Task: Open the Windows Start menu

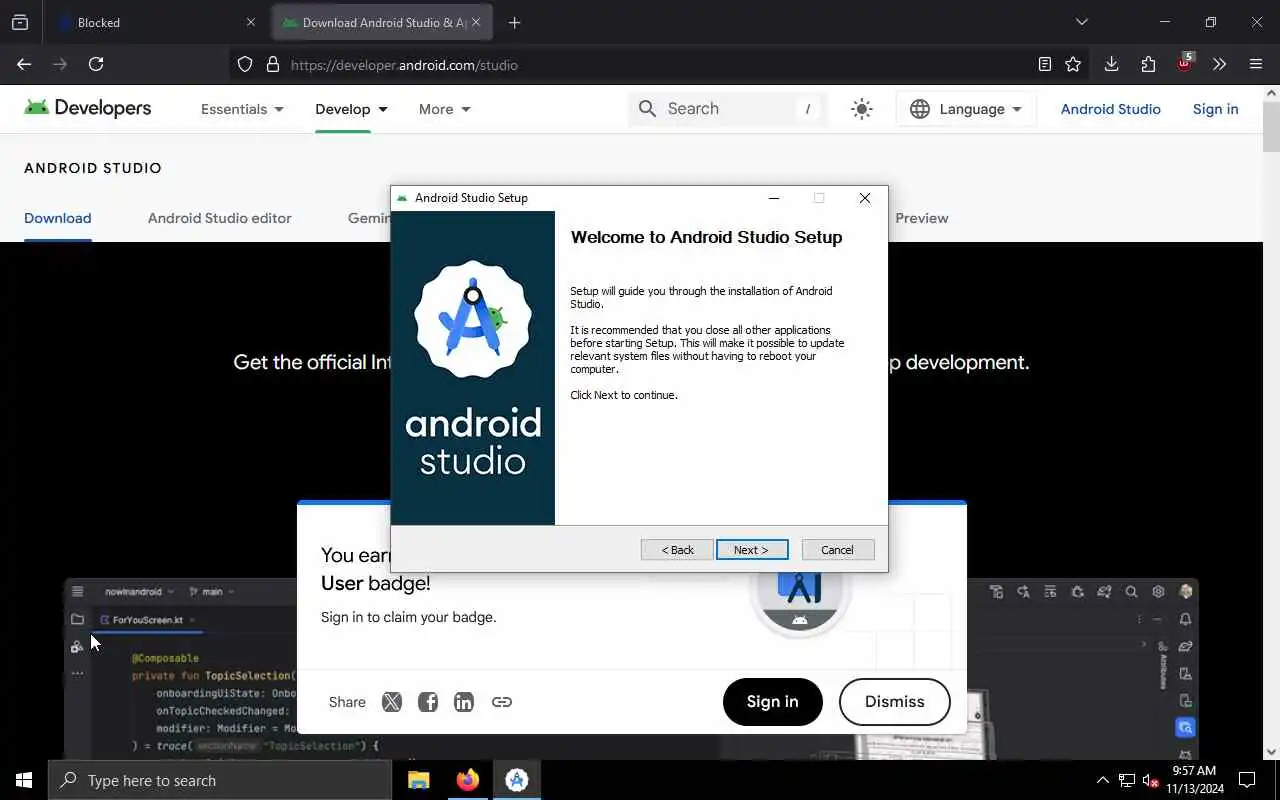Action: click(24, 780)
